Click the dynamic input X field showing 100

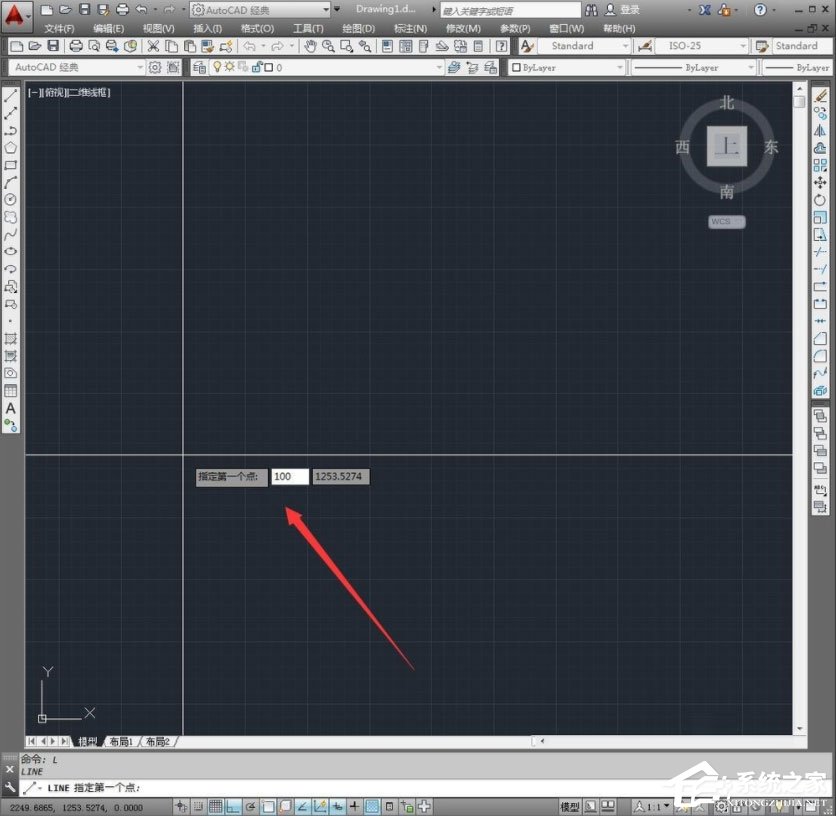pyautogui.click(x=290, y=476)
